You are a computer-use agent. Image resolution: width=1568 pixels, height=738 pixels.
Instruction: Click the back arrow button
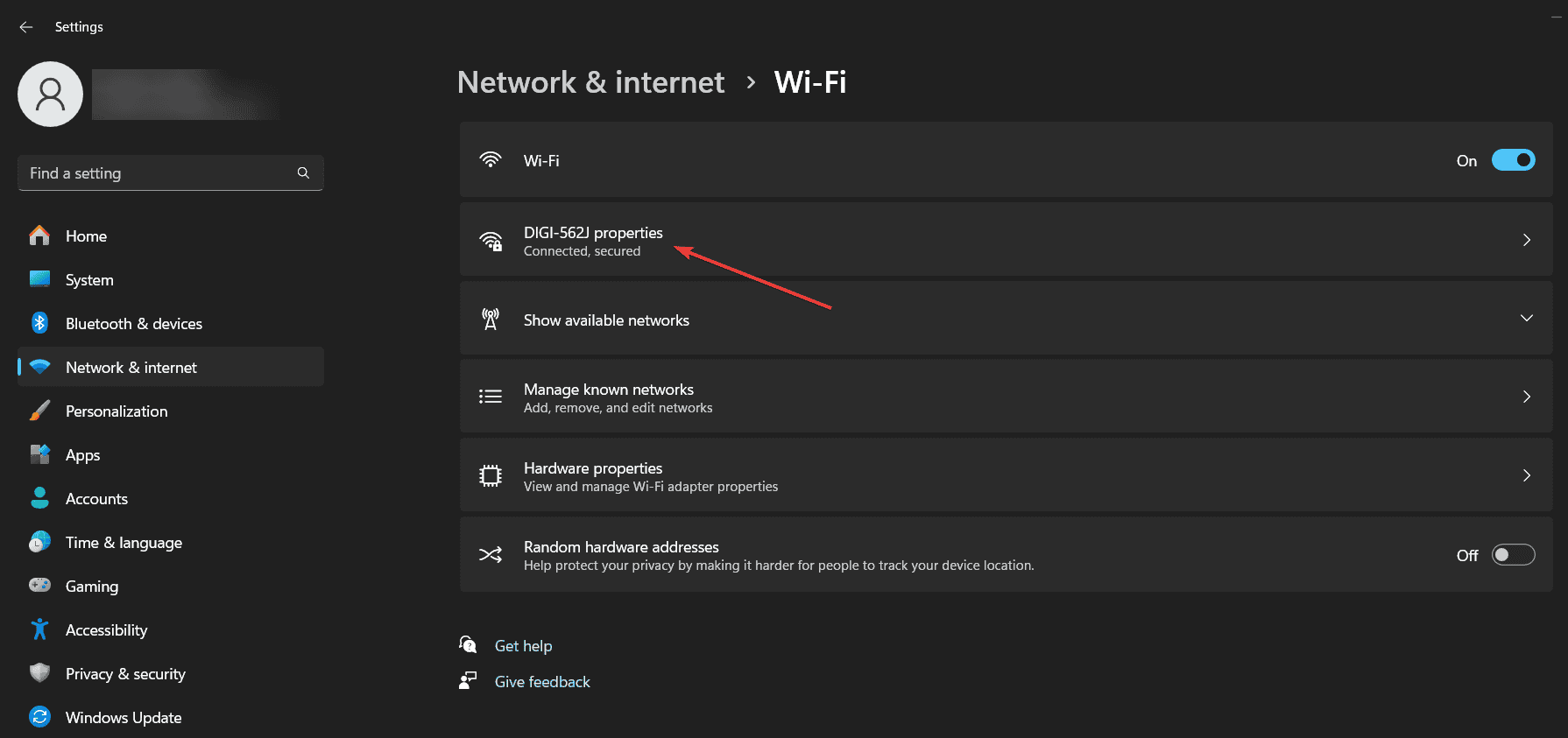click(x=25, y=26)
